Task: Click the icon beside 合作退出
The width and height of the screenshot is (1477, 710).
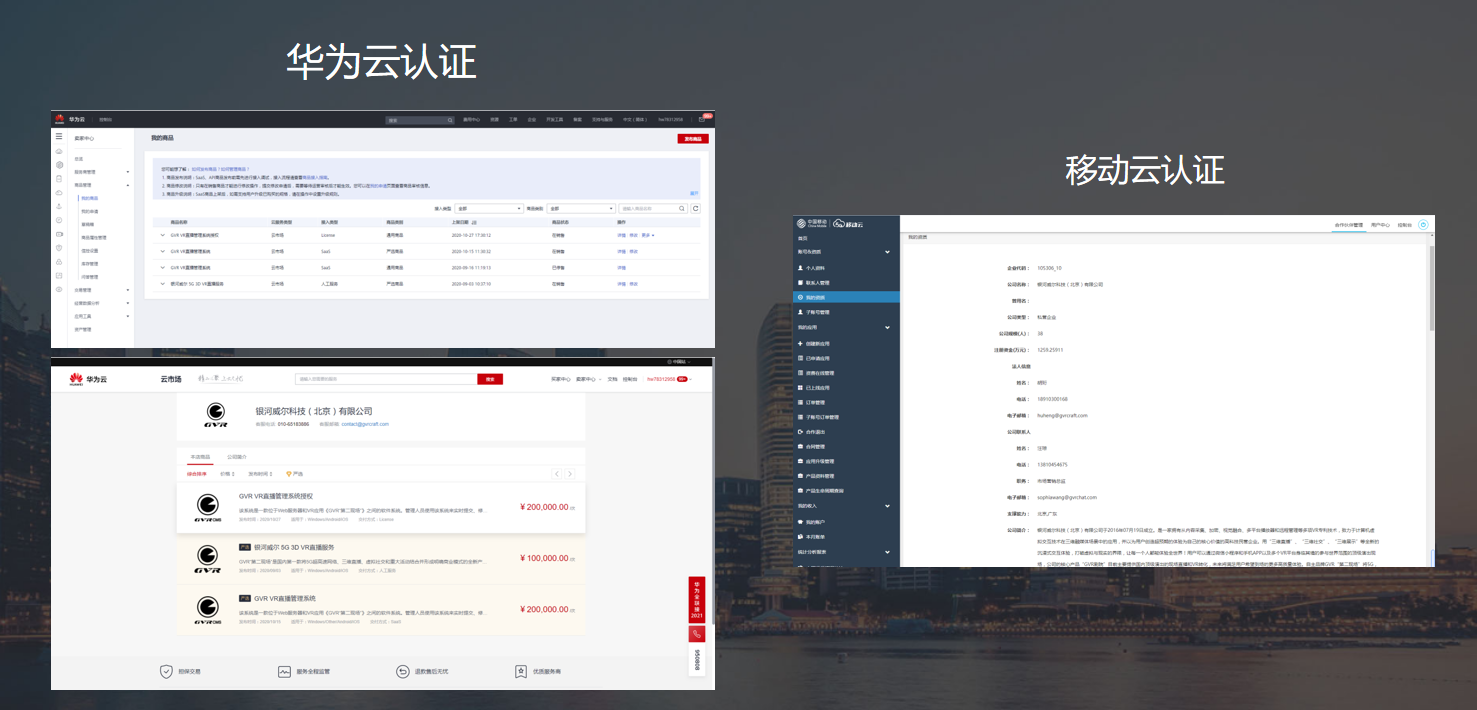Action: (x=800, y=432)
